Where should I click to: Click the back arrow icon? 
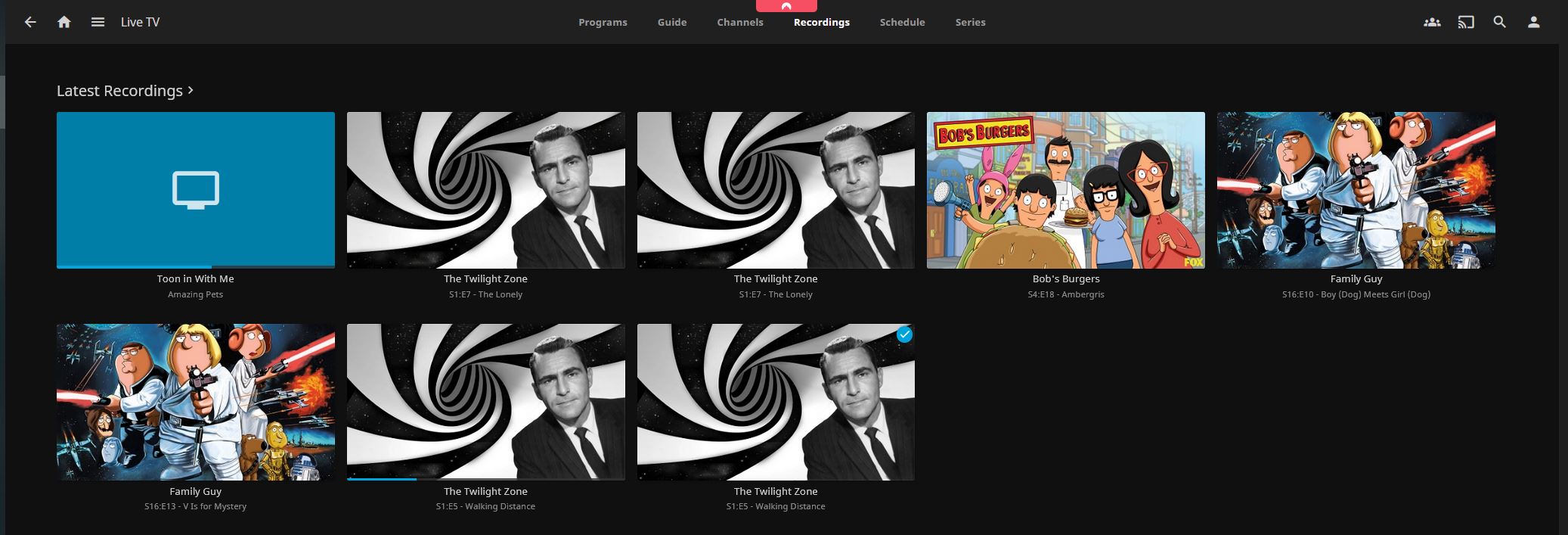(x=30, y=22)
